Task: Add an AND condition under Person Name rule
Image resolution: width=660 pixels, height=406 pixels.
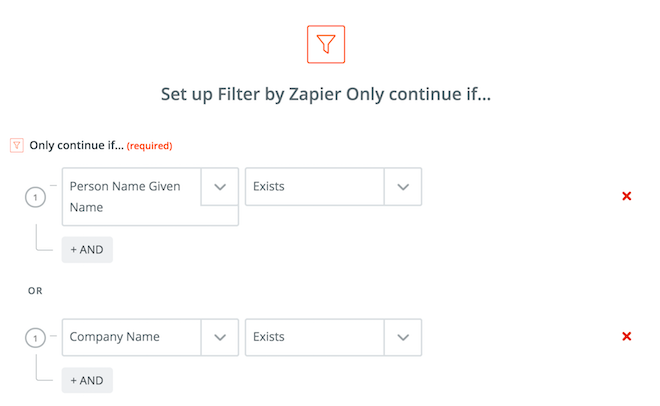Action: tap(87, 249)
